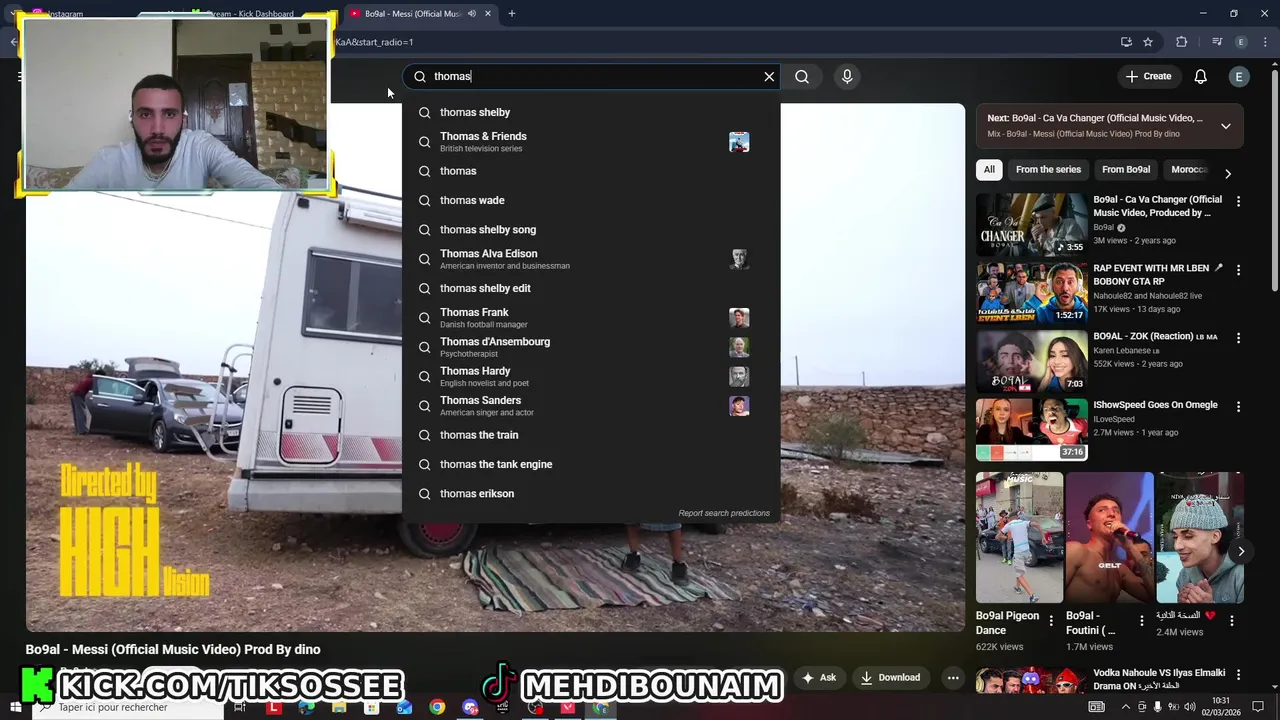
Task: Open the media control icon in browser toolbar
Action: [x=1217, y=42]
